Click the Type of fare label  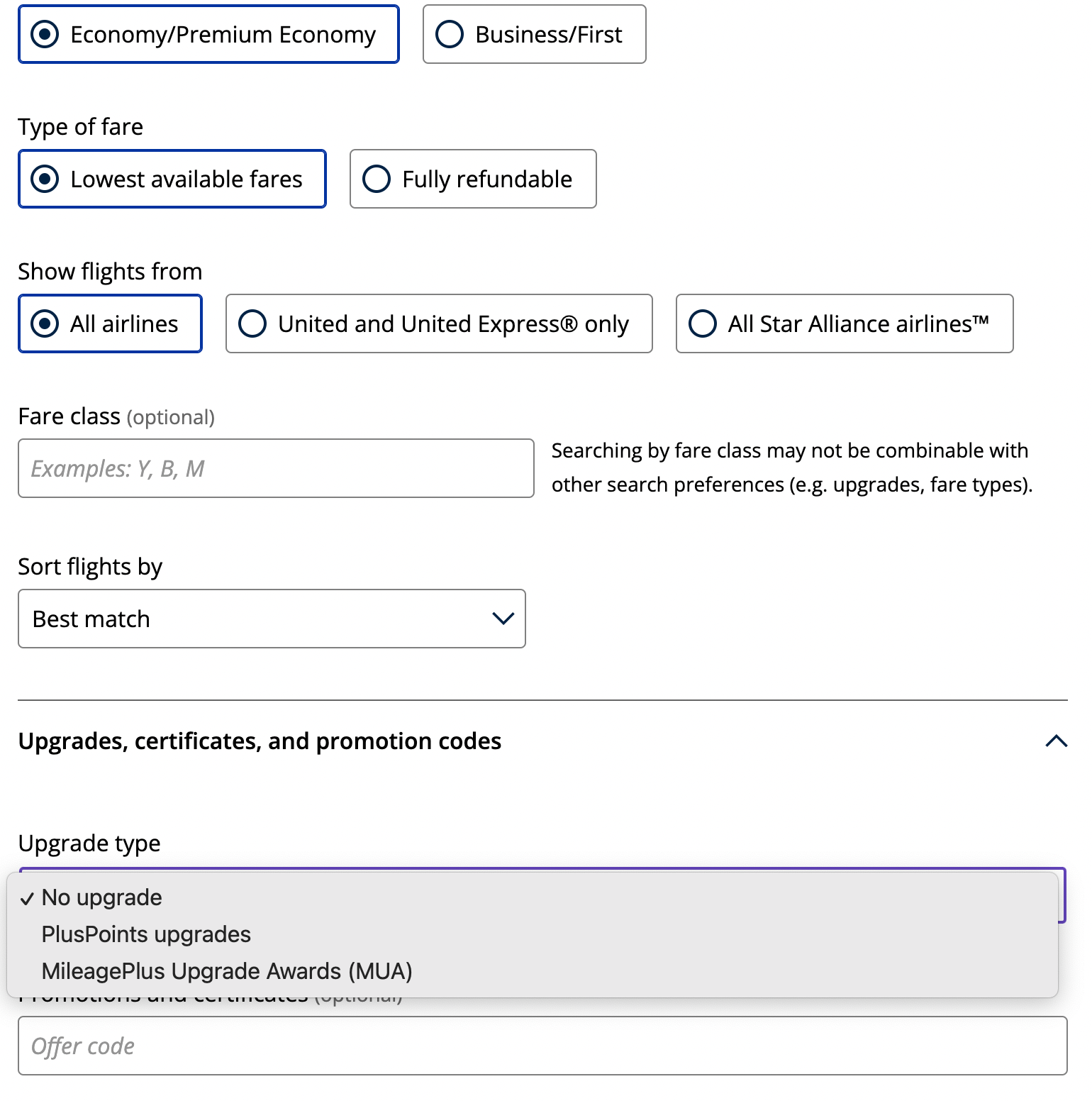coord(81,127)
